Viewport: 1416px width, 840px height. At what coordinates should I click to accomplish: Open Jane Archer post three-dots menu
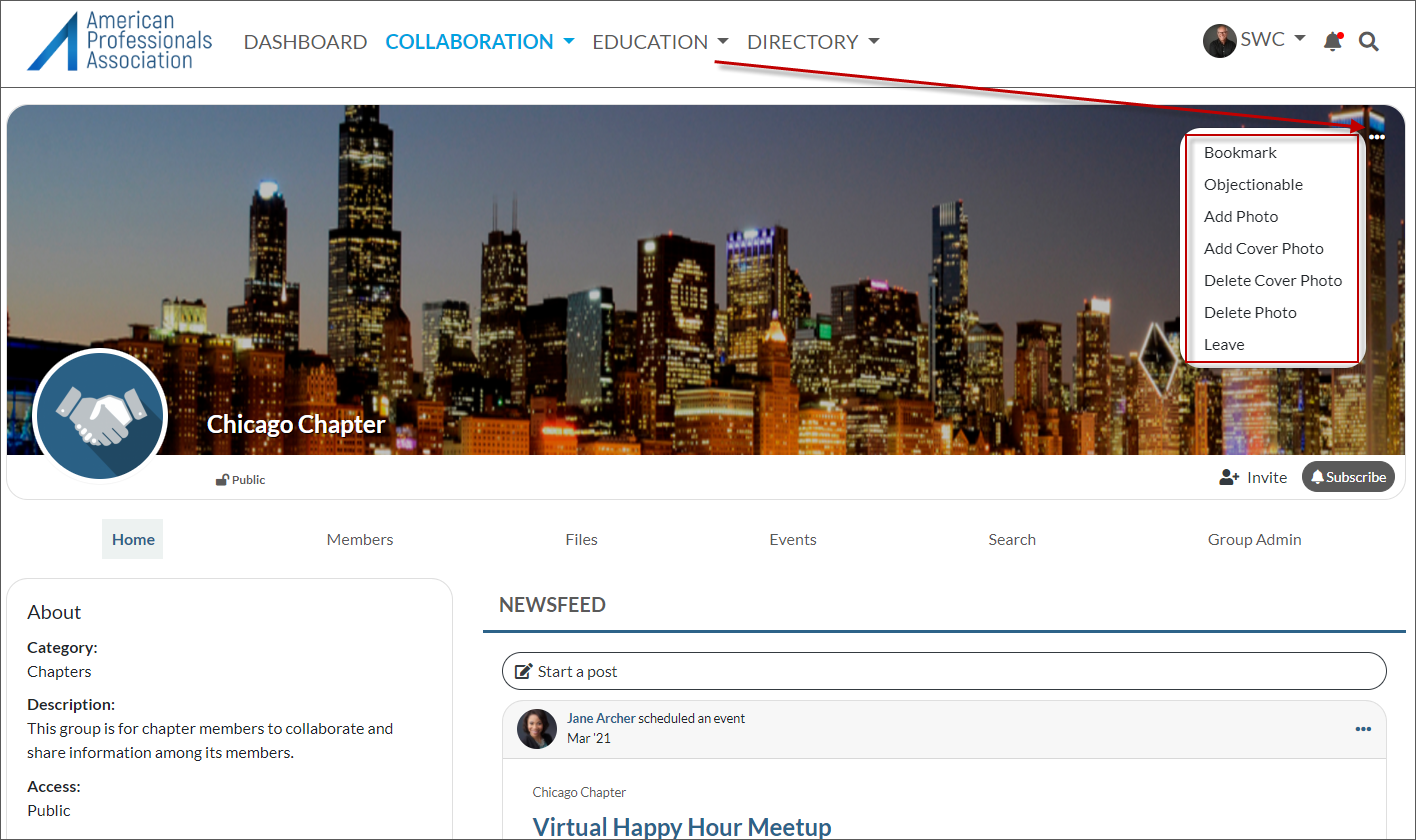click(1363, 729)
